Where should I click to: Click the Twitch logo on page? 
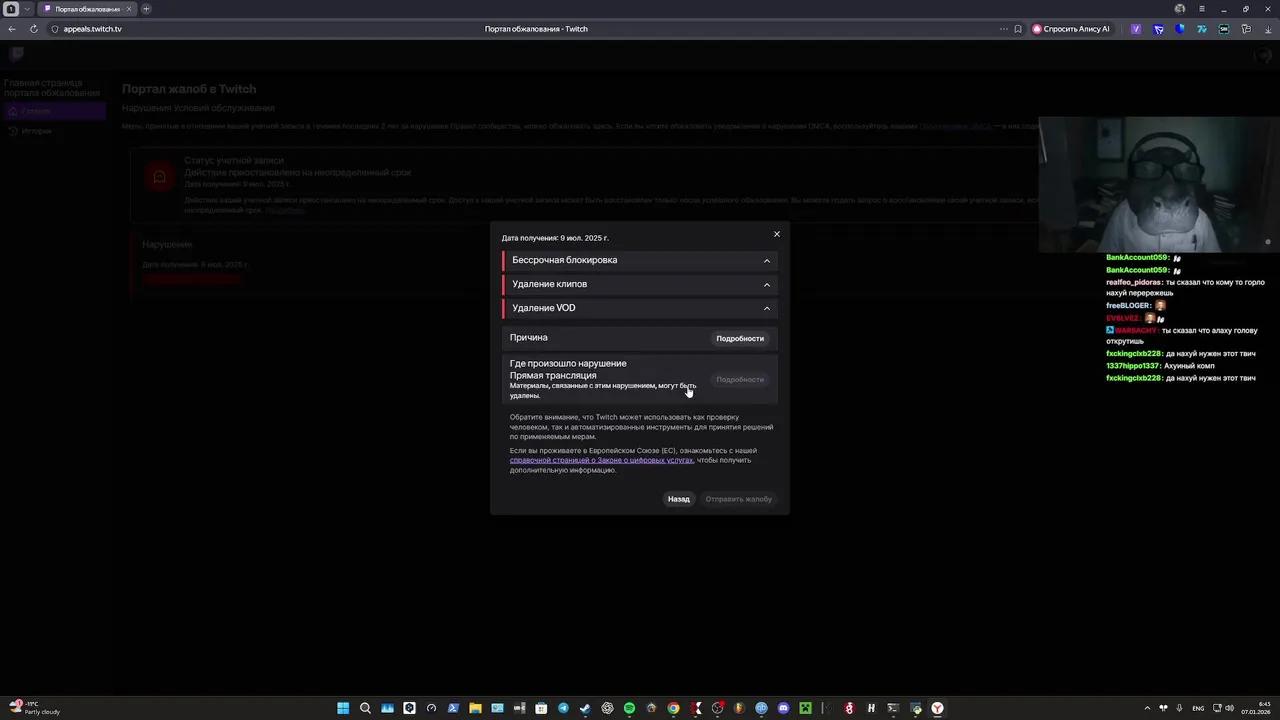(17, 54)
